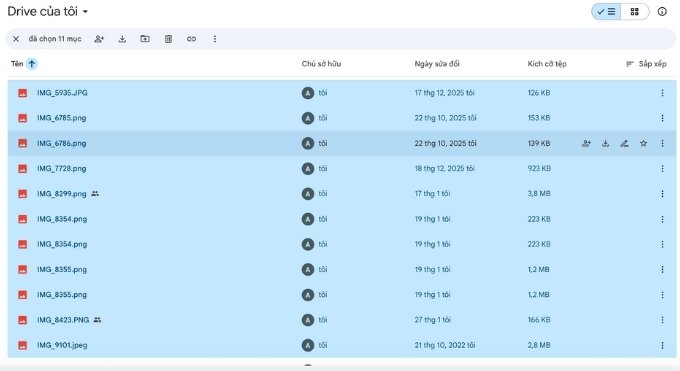Click shared people icon beside IMG_8299.png
The width and height of the screenshot is (680, 371).
[95, 194]
